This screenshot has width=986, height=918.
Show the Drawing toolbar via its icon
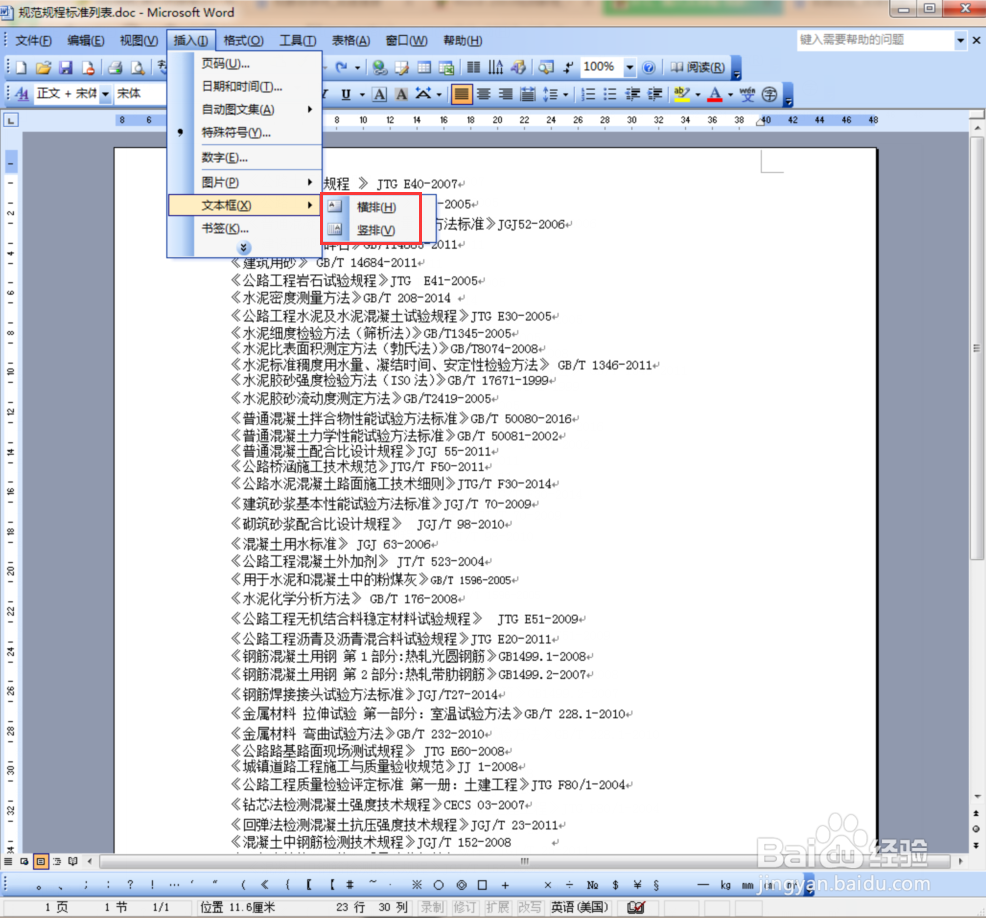[x=516, y=67]
